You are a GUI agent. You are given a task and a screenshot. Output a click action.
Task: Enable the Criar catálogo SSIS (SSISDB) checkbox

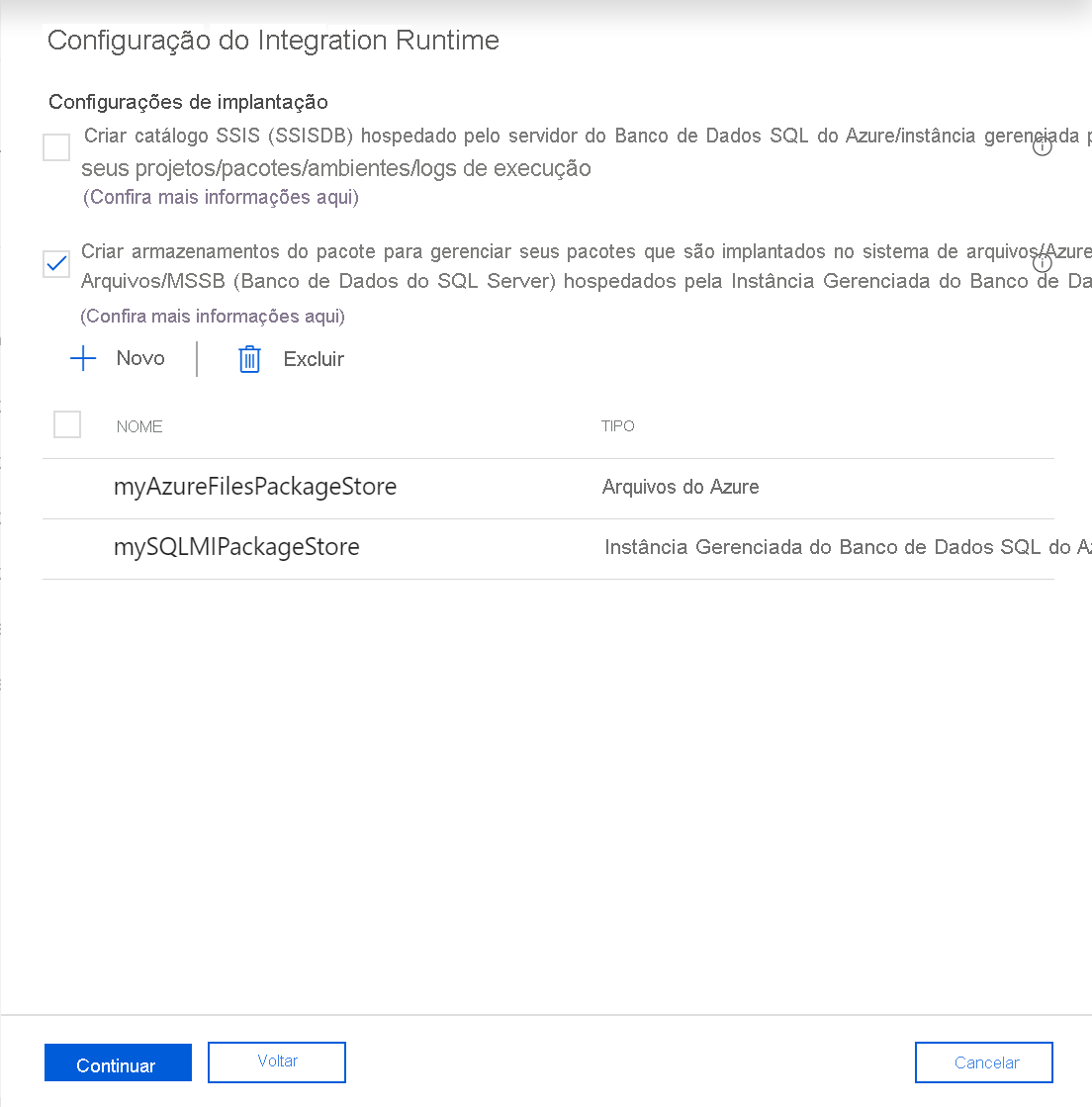point(56,146)
